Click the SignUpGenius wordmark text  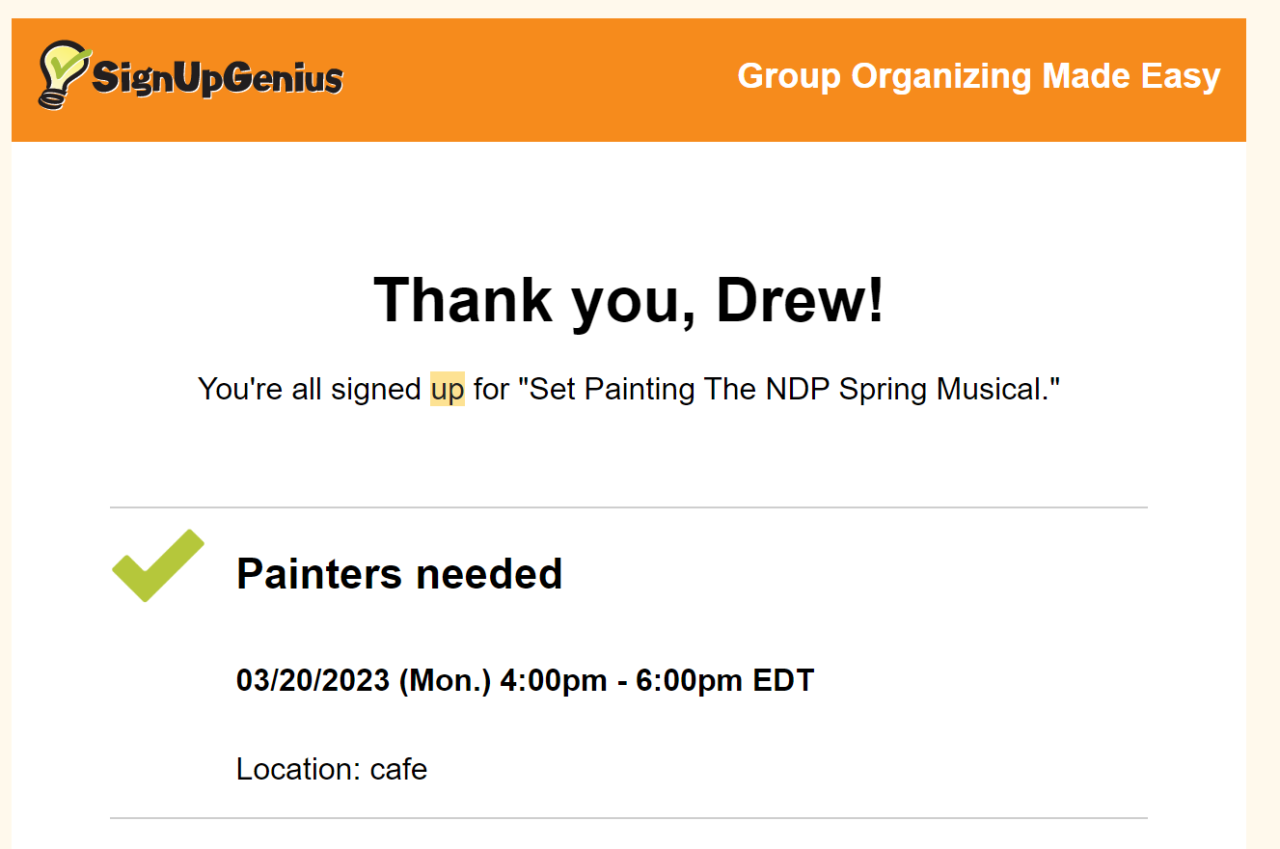coord(217,78)
